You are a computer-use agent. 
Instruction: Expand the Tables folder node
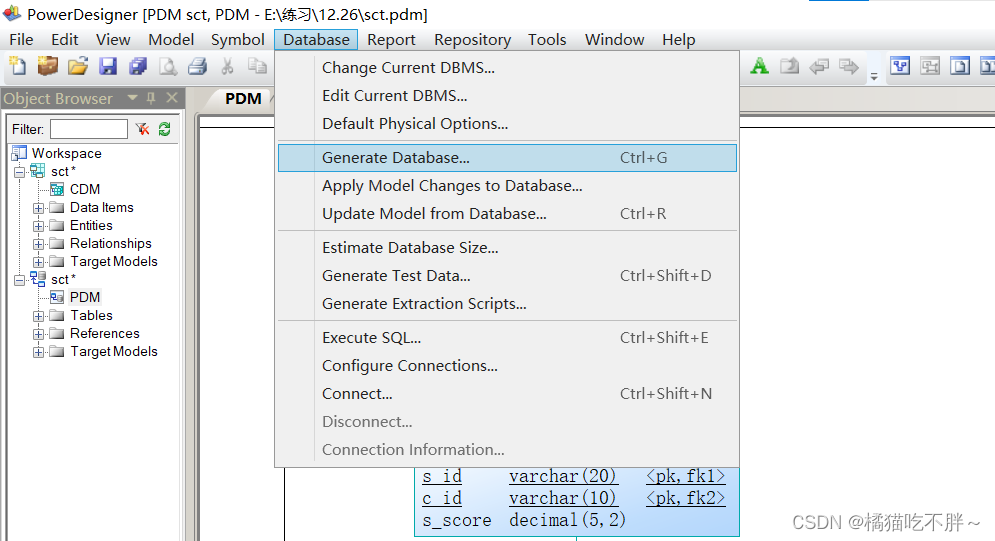click(39, 316)
